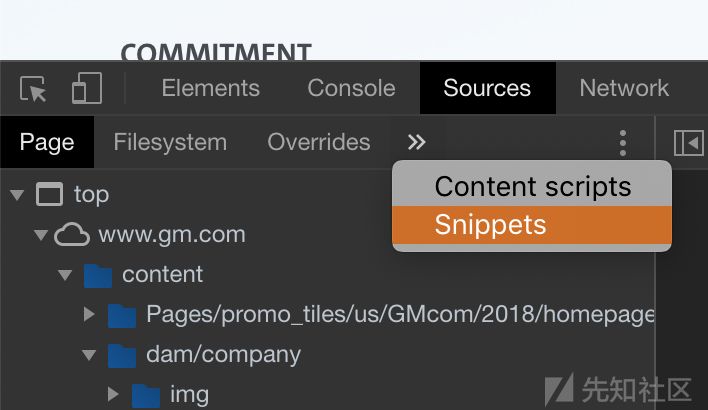Open the Network tab
The height and width of the screenshot is (410, 708).
[x=624, y=88]
